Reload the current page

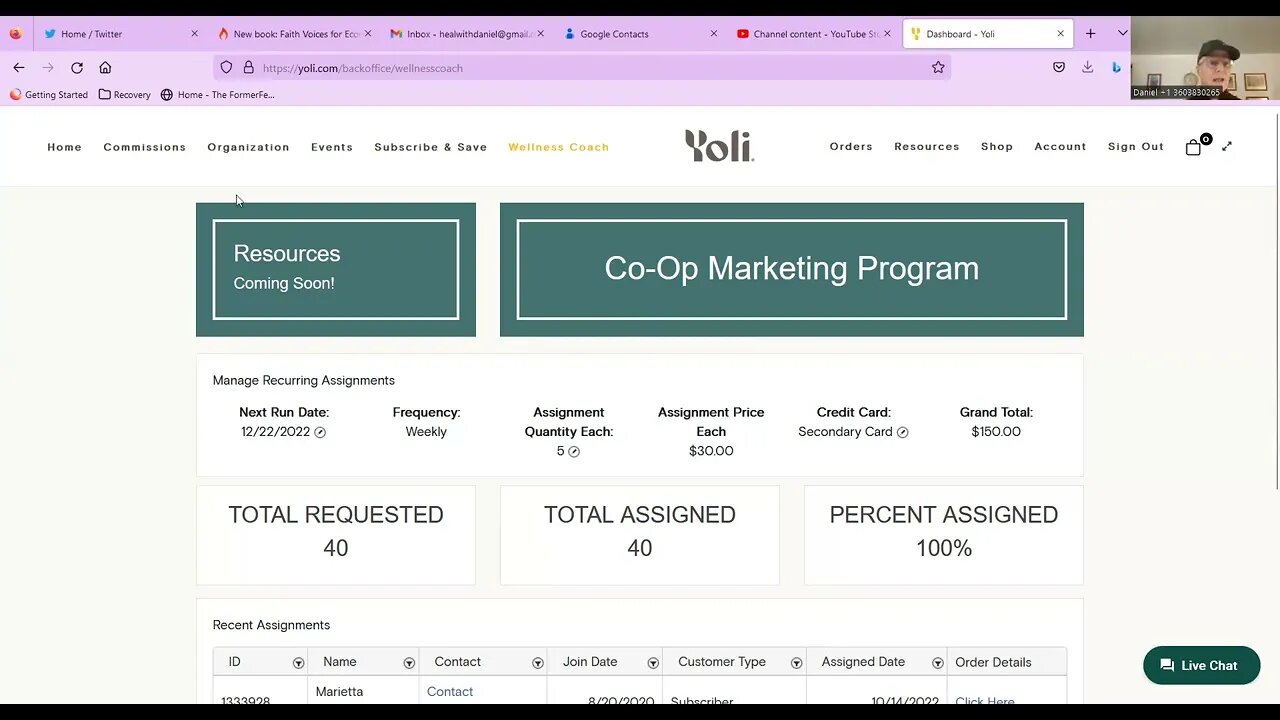(x=77, y=67)
